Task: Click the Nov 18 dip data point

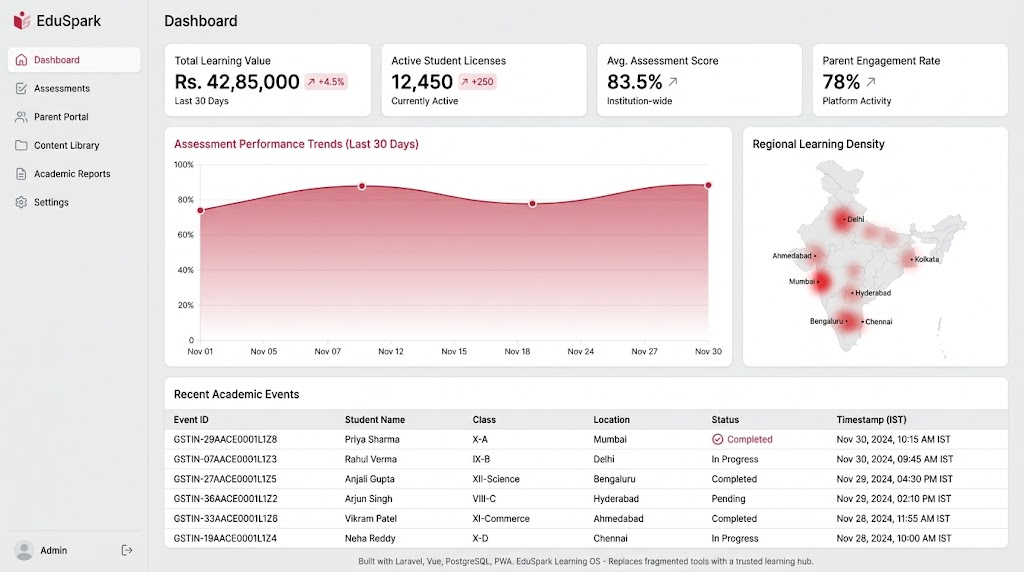Action: coord(532,204)
